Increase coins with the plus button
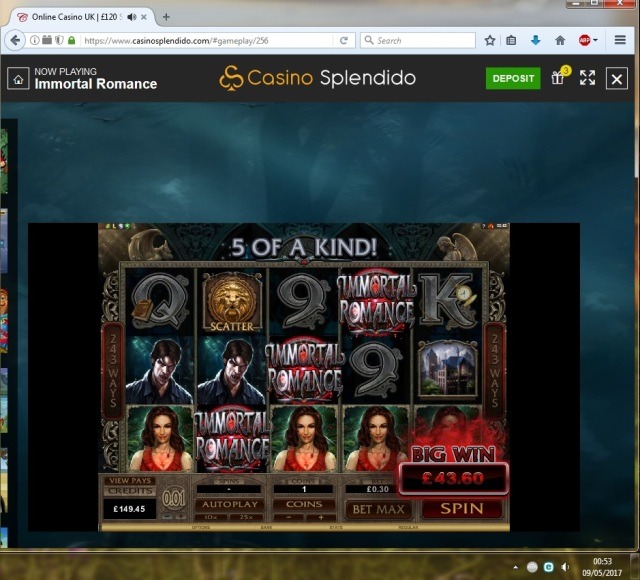 (x=321, y=517)
